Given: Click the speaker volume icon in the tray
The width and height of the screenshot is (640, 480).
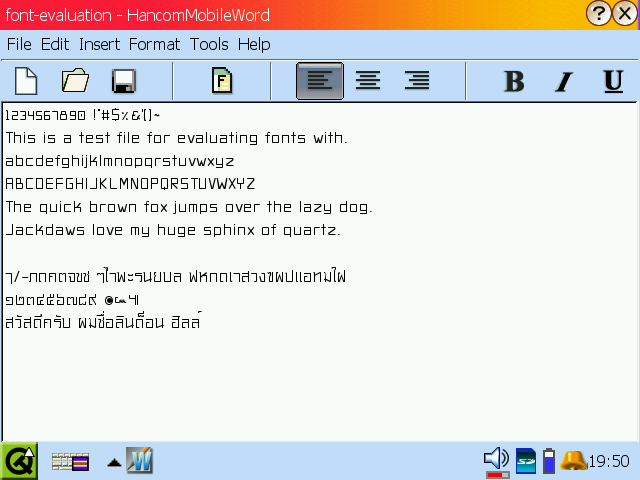Looking at the screenshot, I should coord(496,460).
